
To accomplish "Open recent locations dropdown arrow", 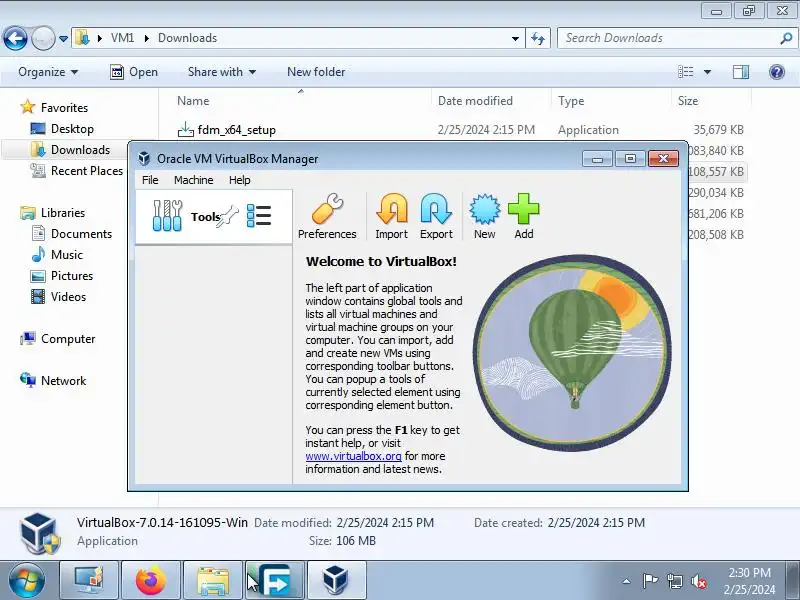I will tap(63, 39).
